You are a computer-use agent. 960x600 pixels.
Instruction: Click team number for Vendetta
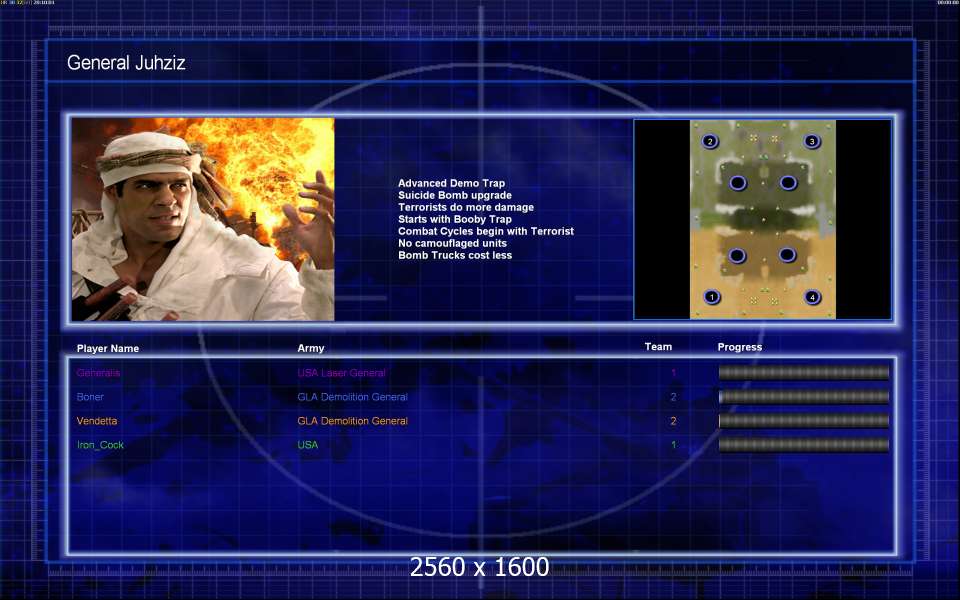[673, 421]
